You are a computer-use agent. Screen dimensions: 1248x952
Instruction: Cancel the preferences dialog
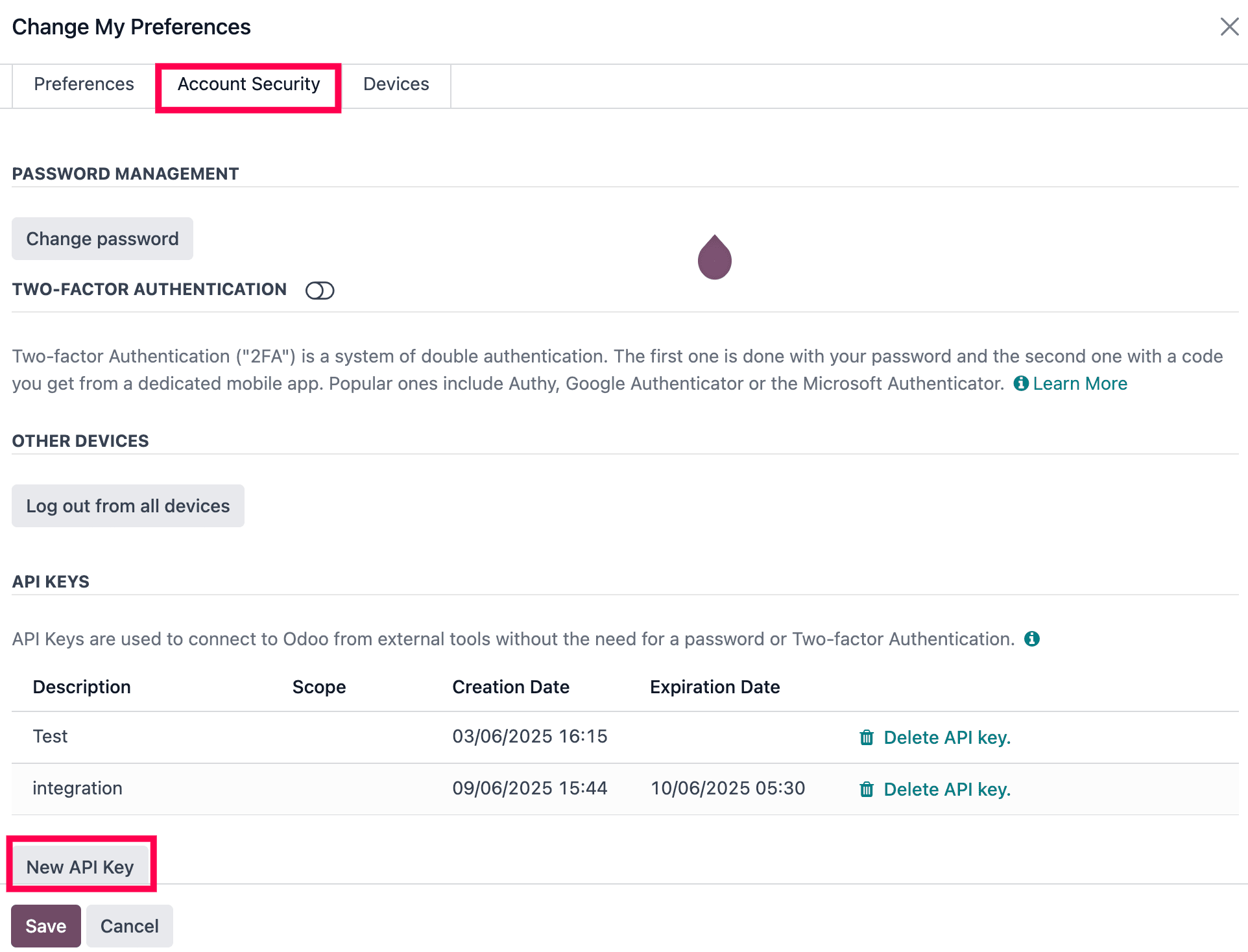[x=129, y=926]
